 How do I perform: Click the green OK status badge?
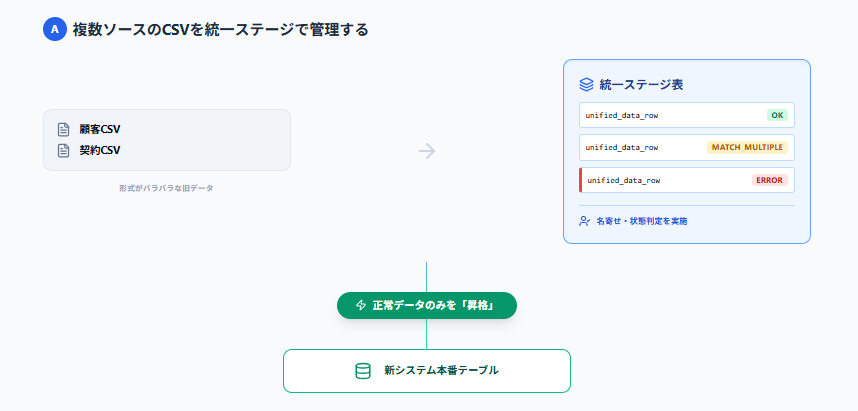click(777, 115)
